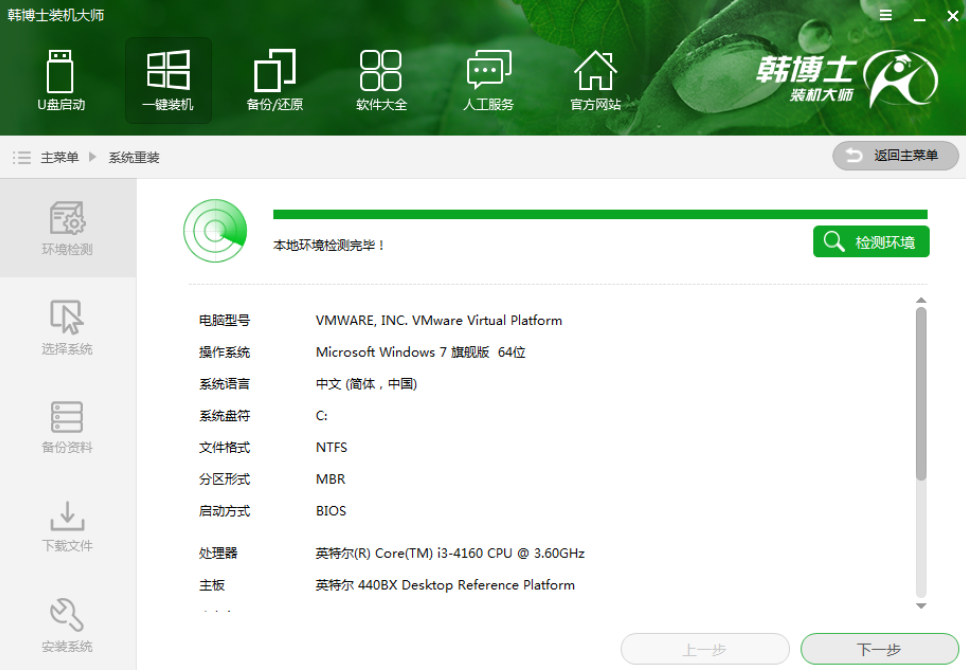Select the 备份资料 backup data step
The width and height of the screenshot is (966, 670).
67,427
